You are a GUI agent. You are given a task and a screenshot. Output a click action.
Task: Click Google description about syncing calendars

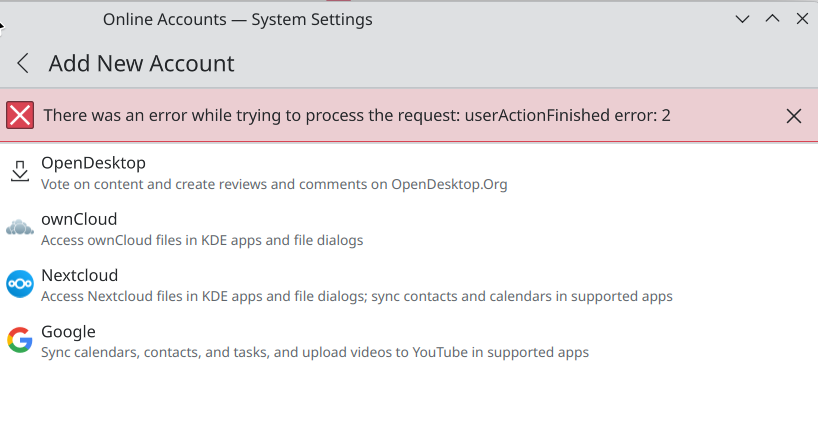[x=314, y=352]
